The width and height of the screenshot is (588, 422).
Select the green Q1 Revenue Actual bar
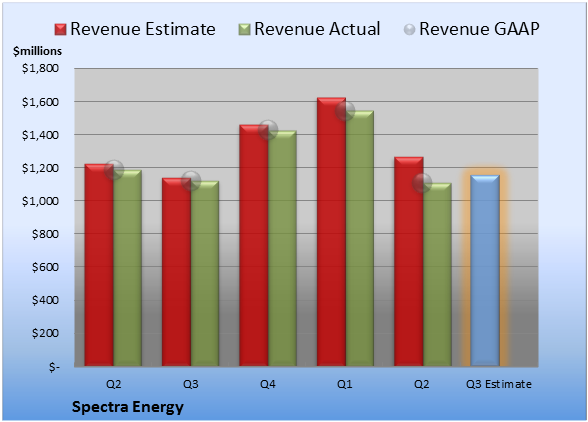(x=360, y=238)
